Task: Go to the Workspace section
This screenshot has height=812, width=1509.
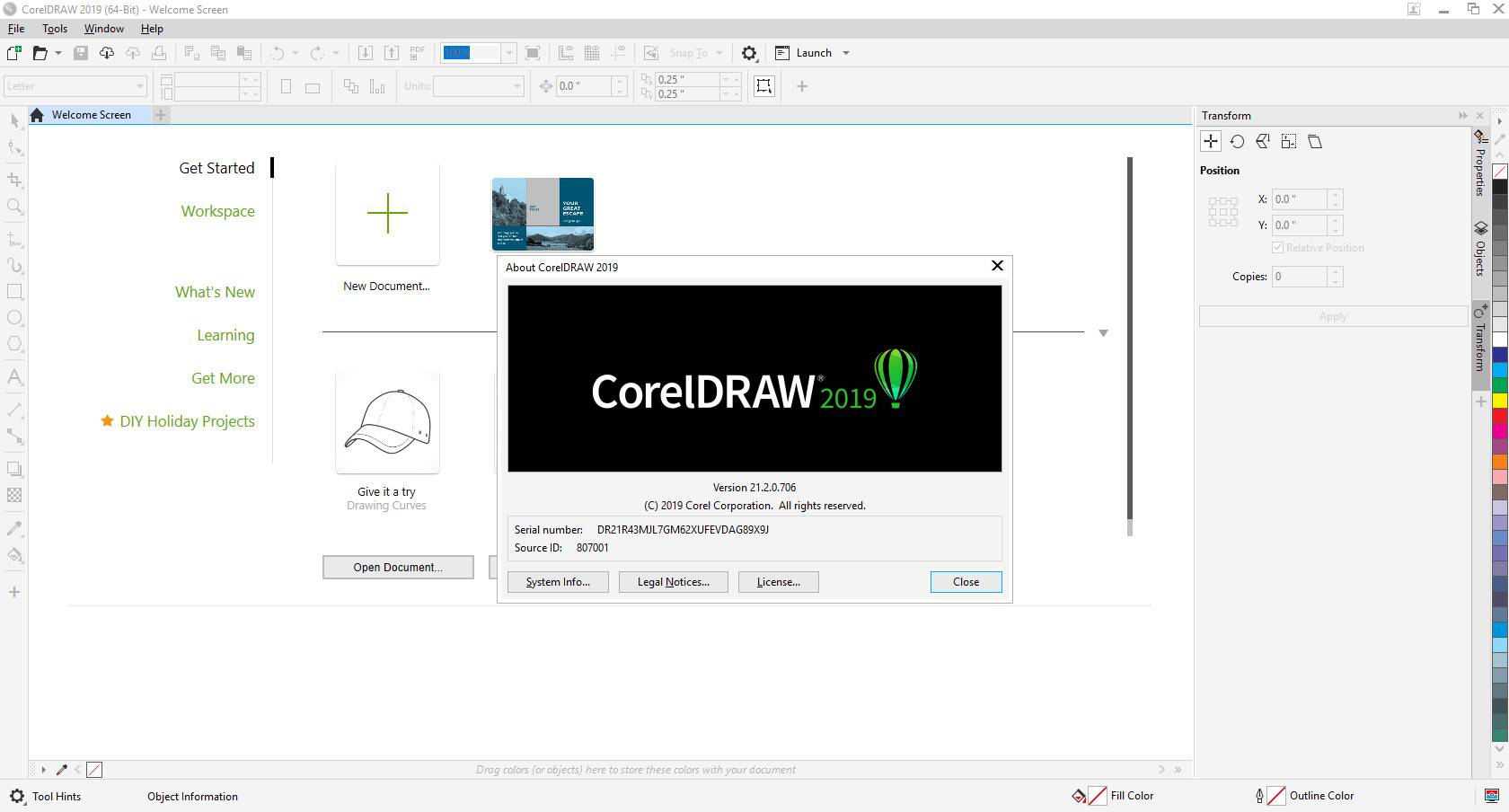Action: tap(217, 211)
